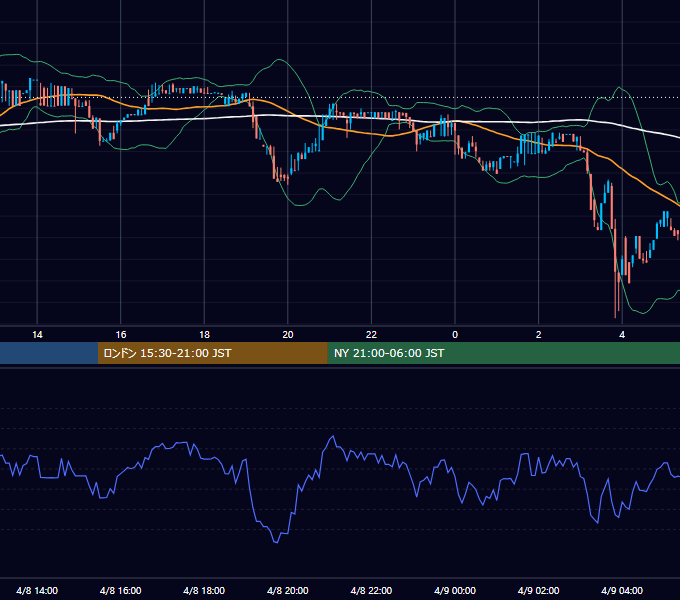Click the 4/8 16:00 time label

(x=121, y=590)
